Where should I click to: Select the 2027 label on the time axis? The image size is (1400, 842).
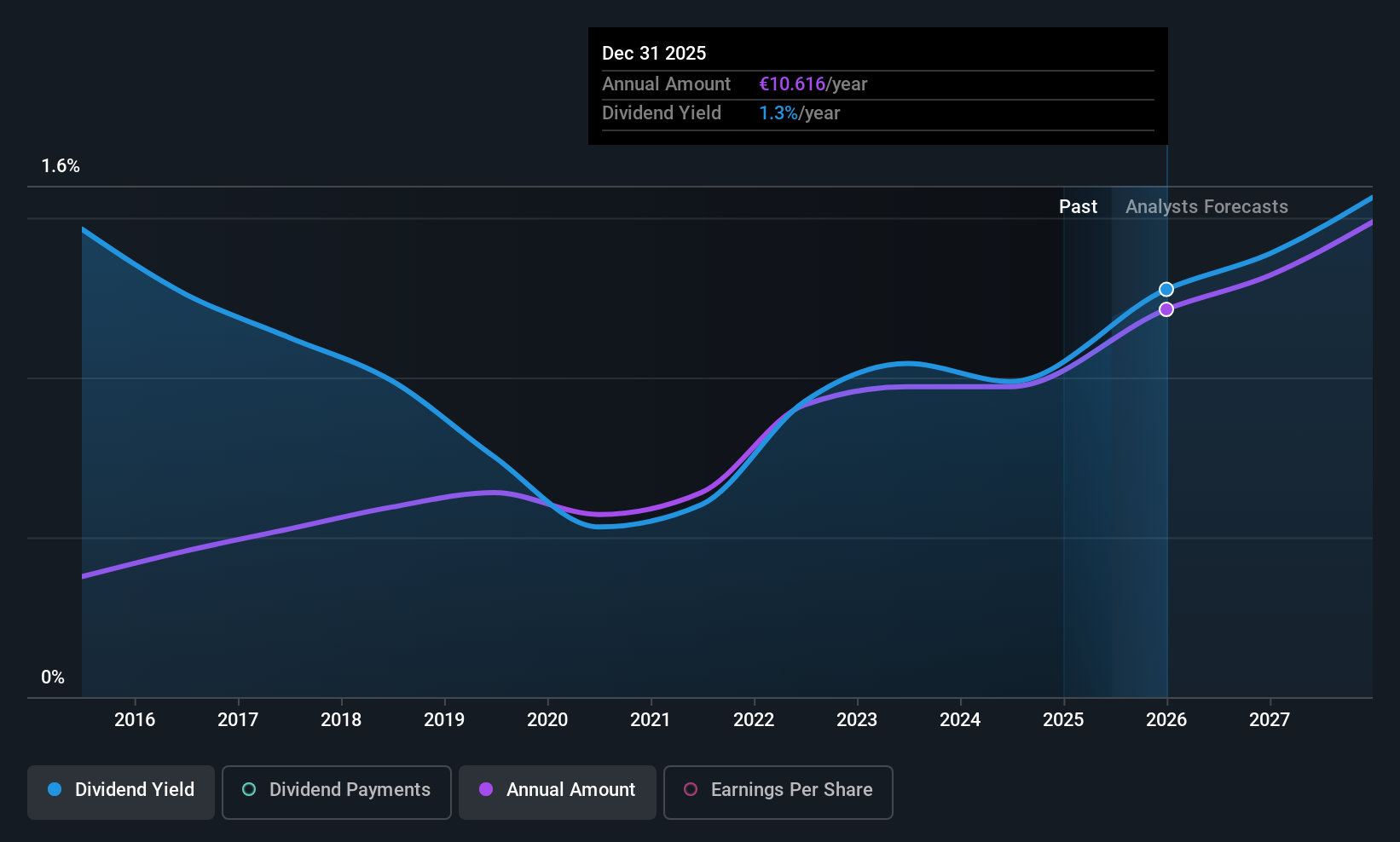click(1270, 720)
